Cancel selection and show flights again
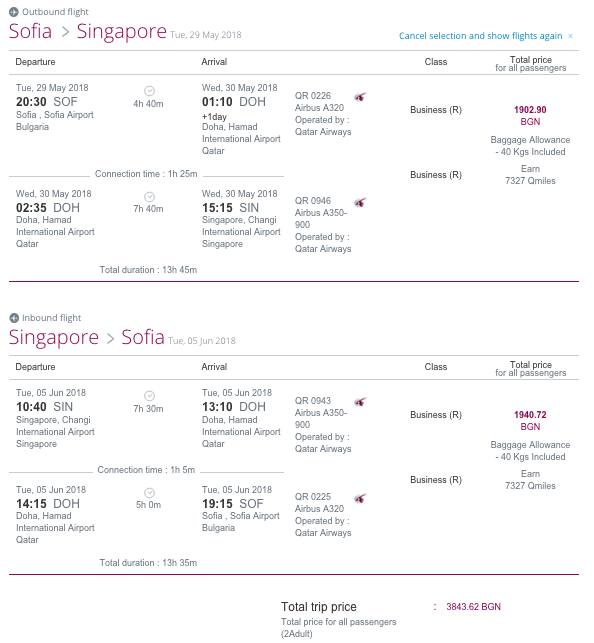 tap(480, 36)
